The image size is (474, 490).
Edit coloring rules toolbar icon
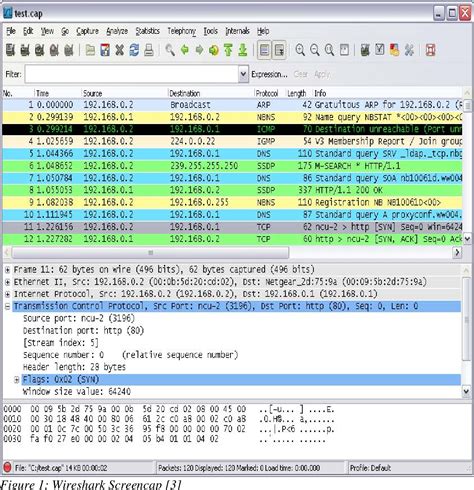coord(394,50)
